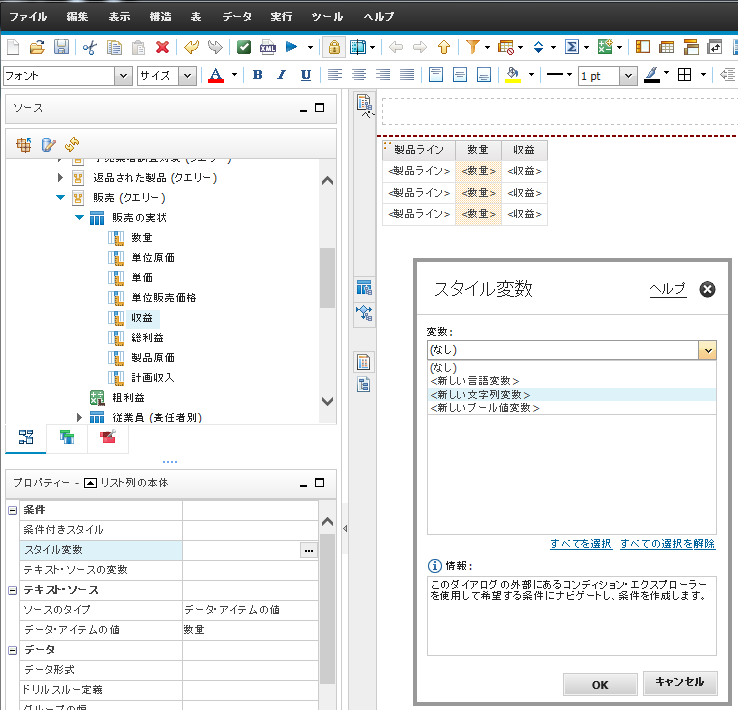Image resolution: width=738 pixels, height=710 pixels.
Task: Click the ellipsis button for スタイル変数
Action: click(x=309, y=550)
